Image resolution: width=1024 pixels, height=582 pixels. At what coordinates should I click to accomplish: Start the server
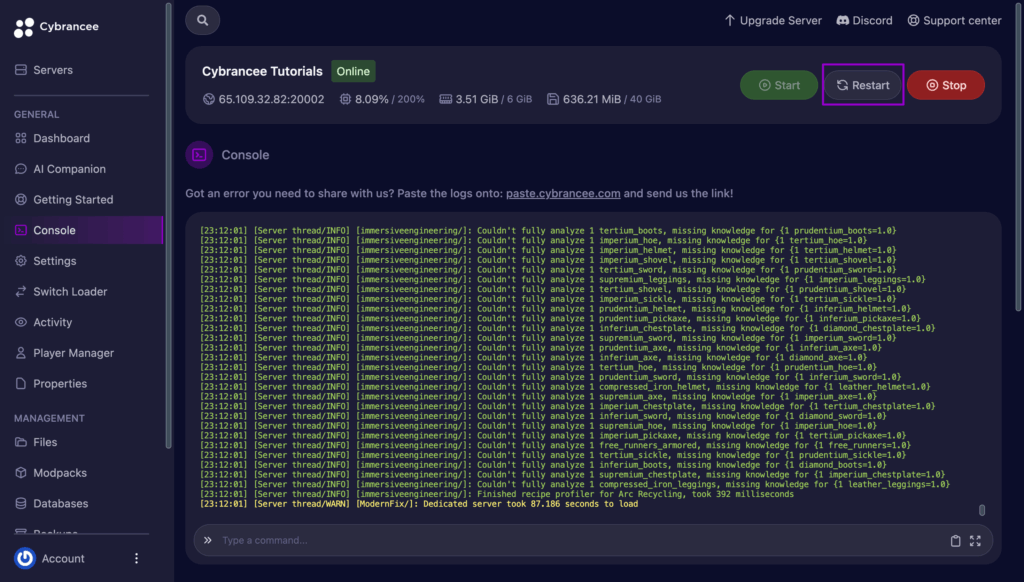point(779,86)
